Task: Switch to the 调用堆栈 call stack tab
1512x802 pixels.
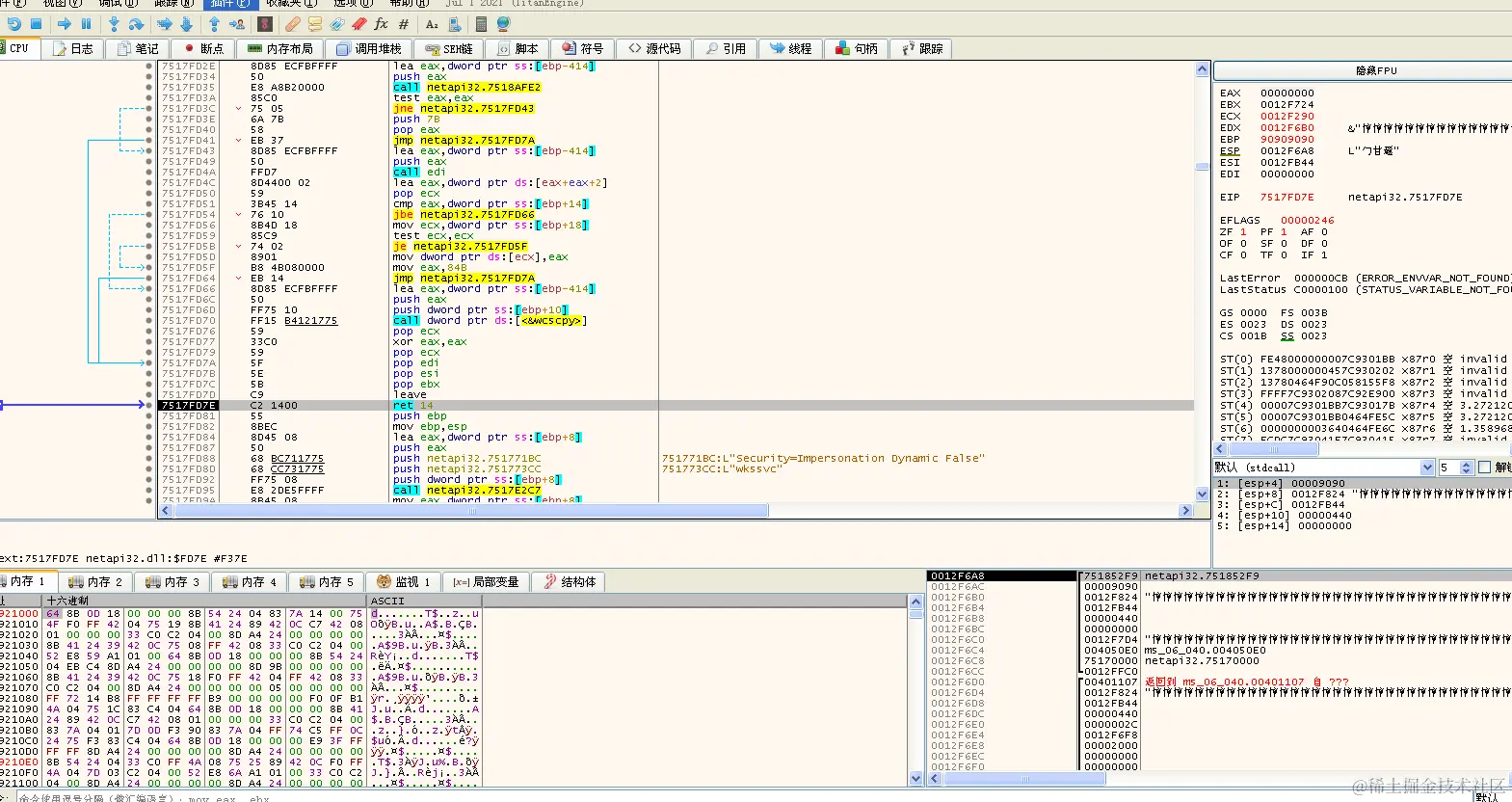Action: tap(369, 48)
